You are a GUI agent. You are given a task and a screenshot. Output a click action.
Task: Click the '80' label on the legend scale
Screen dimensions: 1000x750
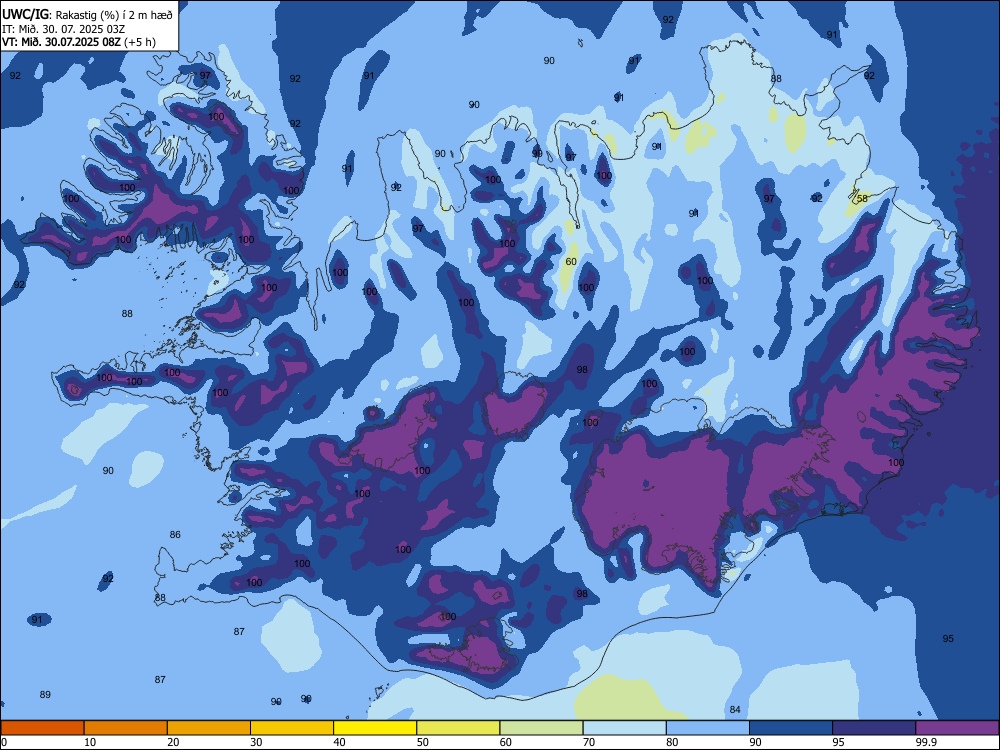(x=672, y=742)
